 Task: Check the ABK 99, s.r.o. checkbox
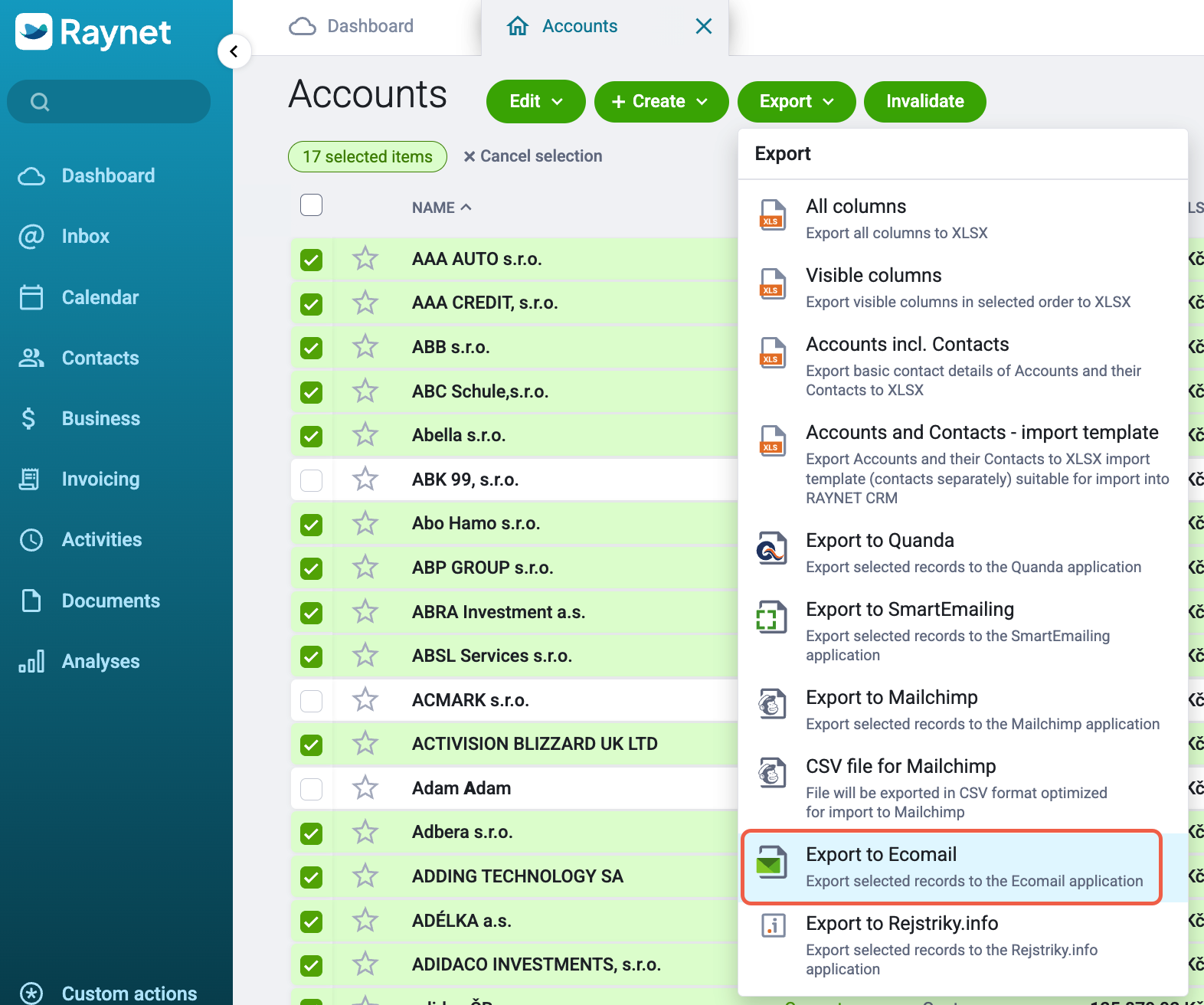(x=312, y=480)
